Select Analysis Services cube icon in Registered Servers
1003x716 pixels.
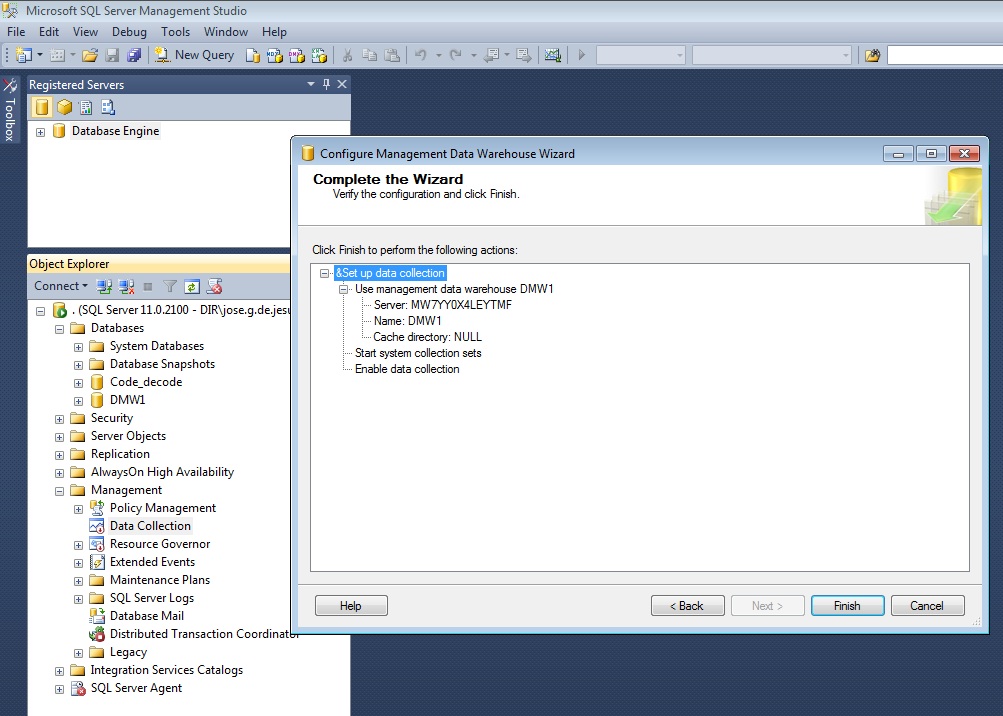[x=65, y=107]
